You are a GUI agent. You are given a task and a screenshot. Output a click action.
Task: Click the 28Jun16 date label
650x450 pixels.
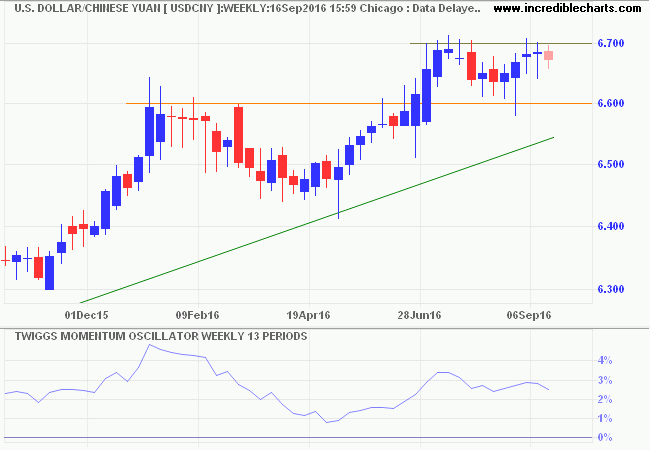pos(420,316)
